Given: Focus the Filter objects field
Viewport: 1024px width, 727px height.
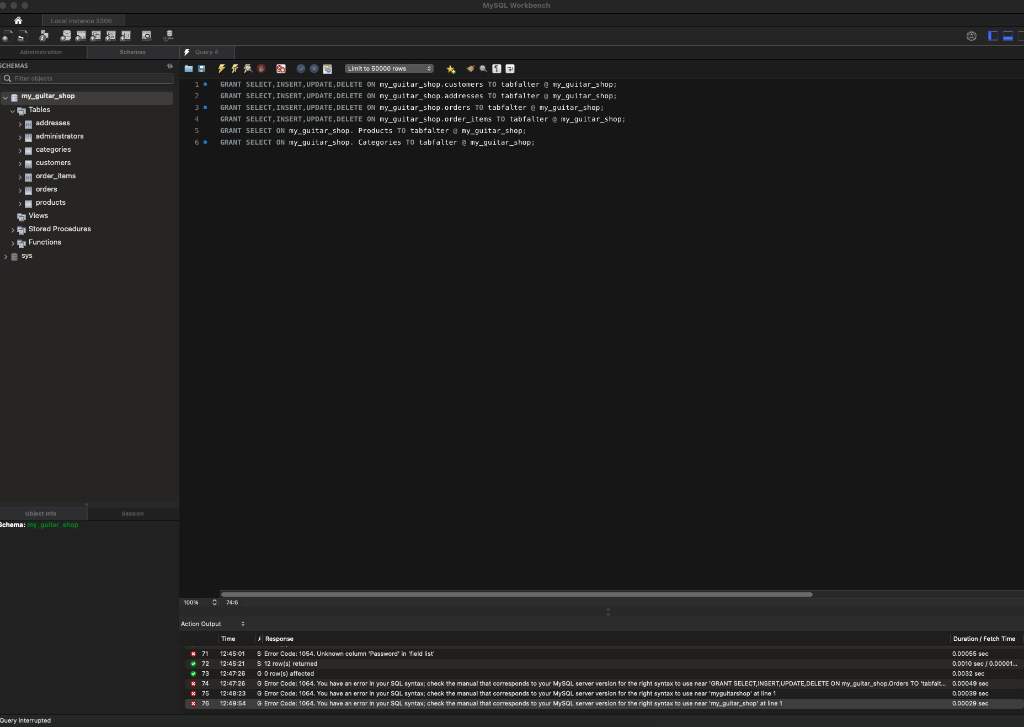Looking at the screenshot, I should (88, 78).
